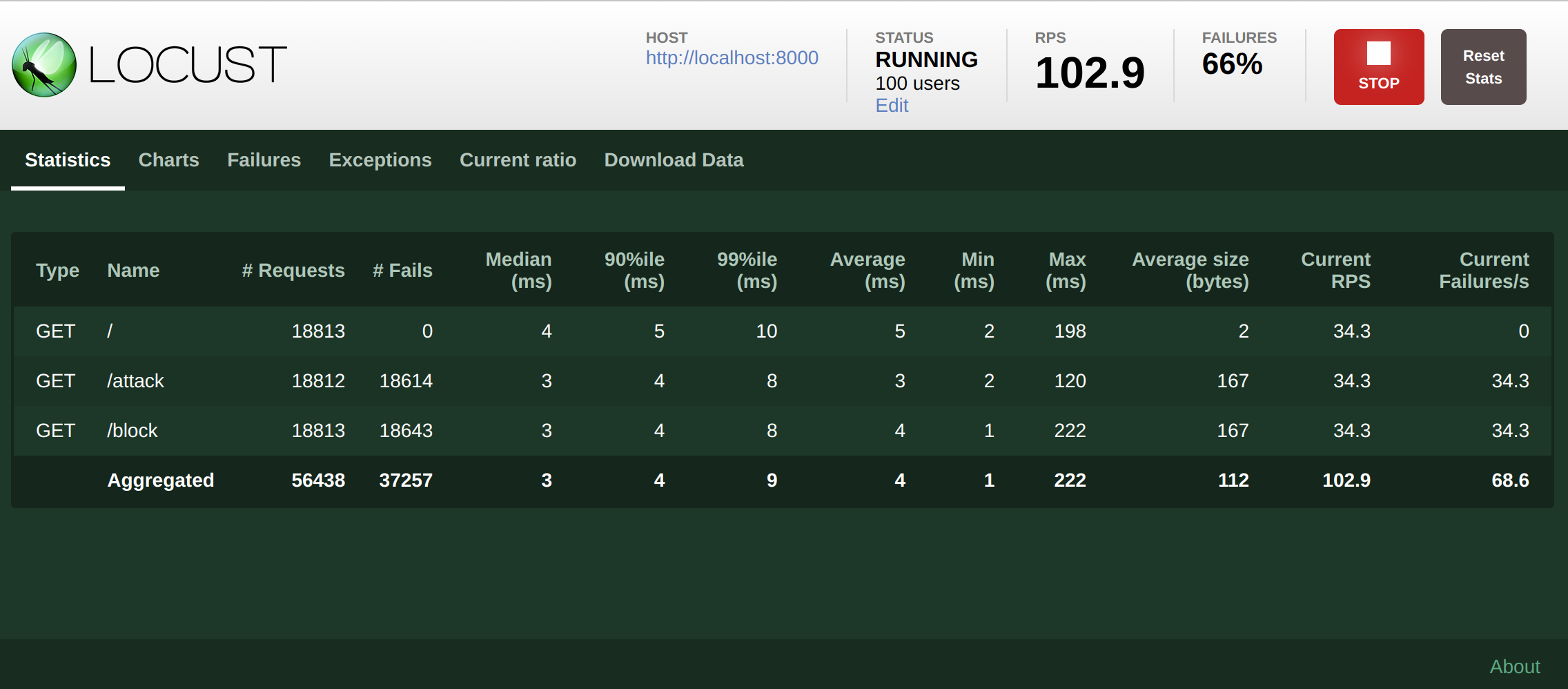Sort by 90%ile (ms) column header

click(634, 271)
